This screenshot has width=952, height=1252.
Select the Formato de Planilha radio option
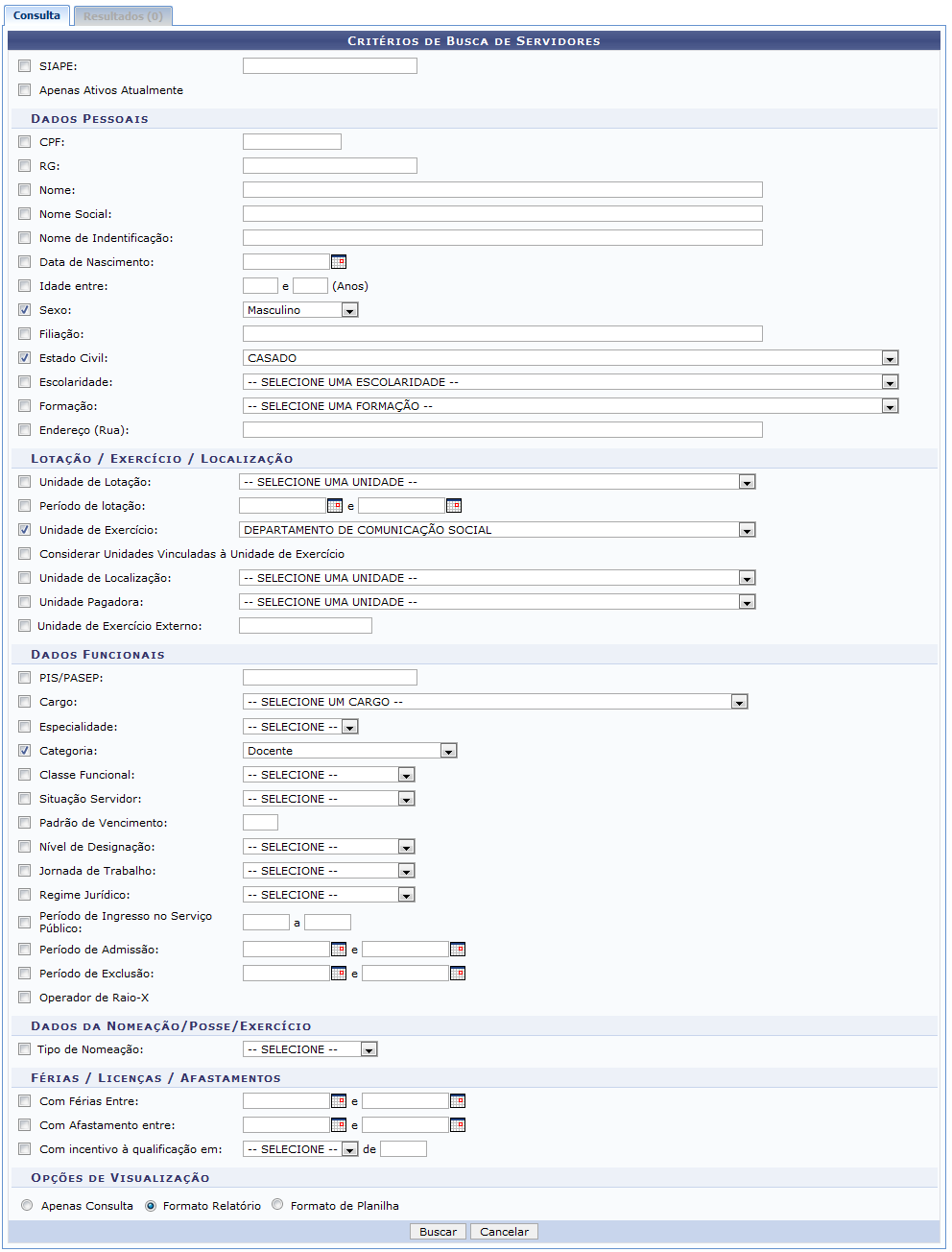277,1205
